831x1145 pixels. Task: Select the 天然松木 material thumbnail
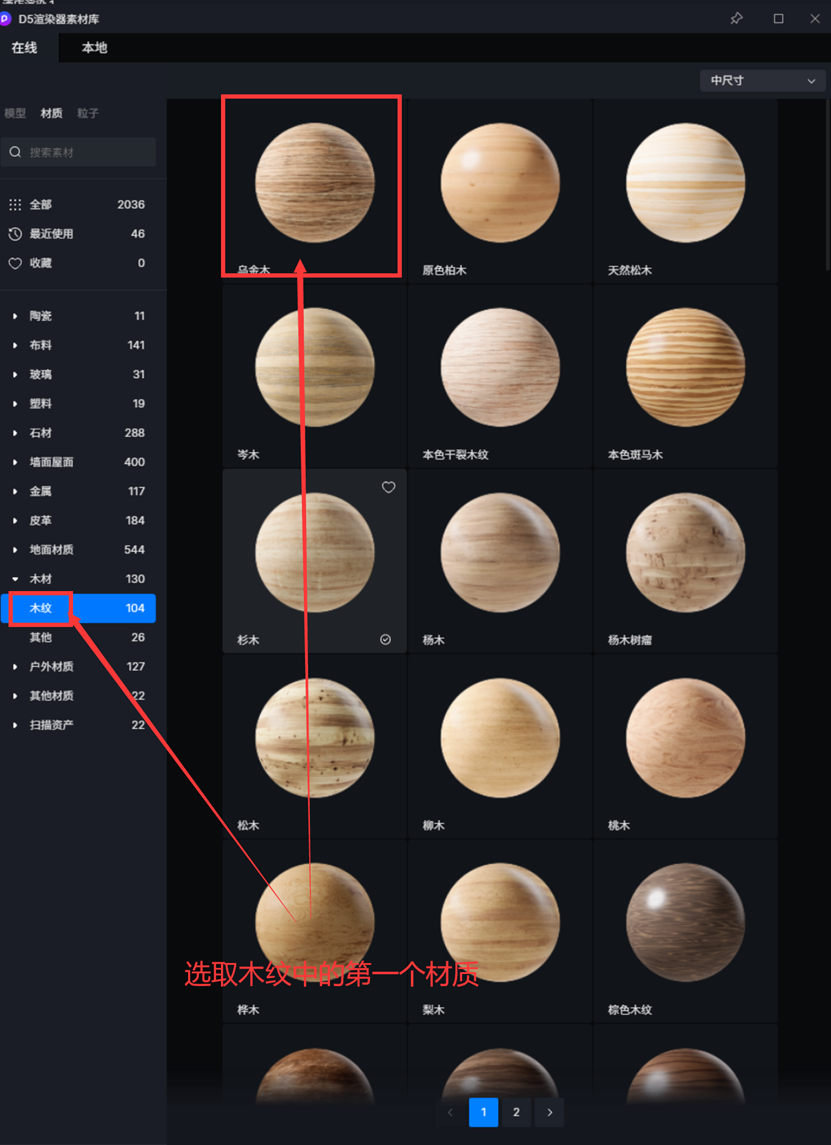685,183
